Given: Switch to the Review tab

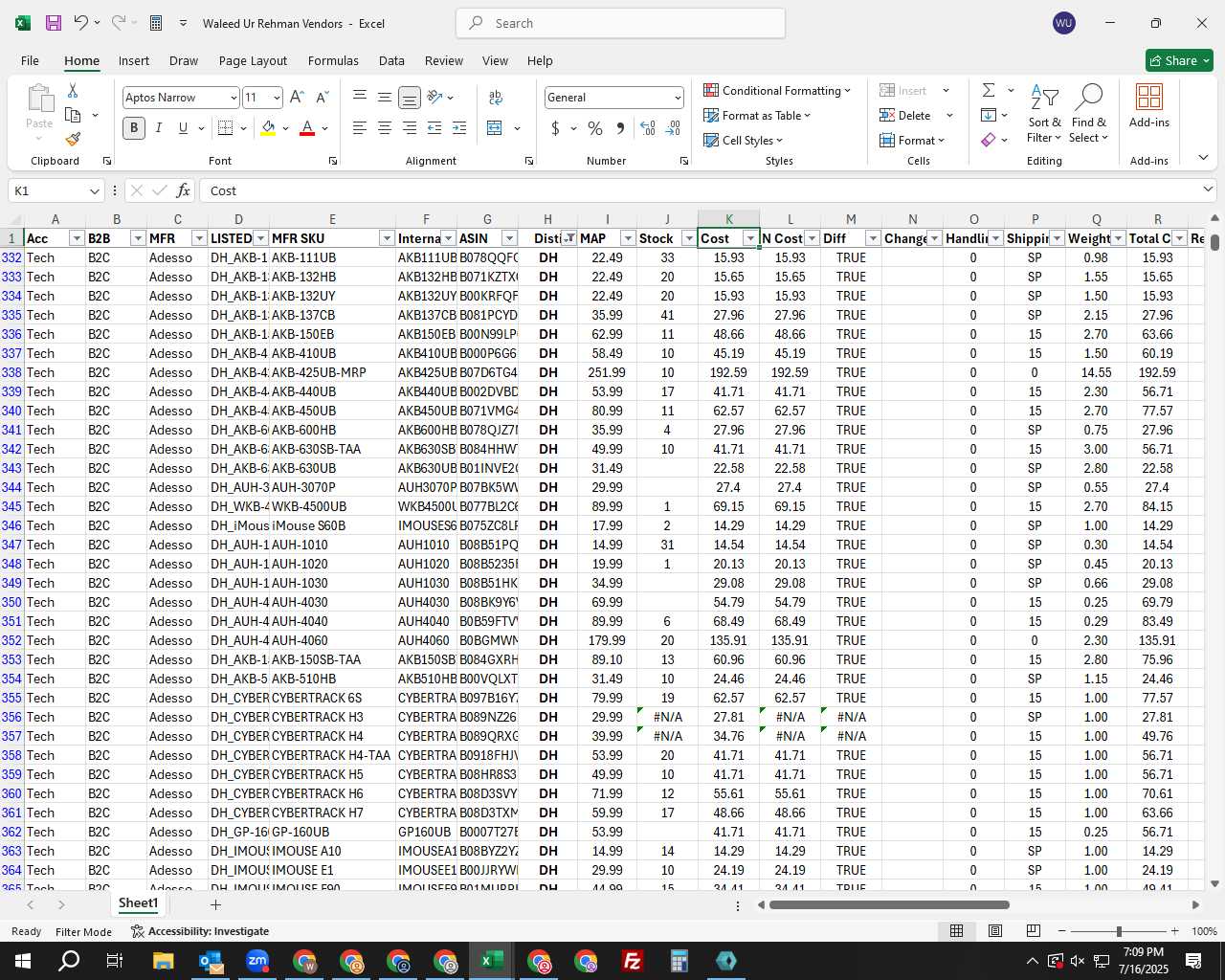Looking at the screenshot, I should coord(444,60).
